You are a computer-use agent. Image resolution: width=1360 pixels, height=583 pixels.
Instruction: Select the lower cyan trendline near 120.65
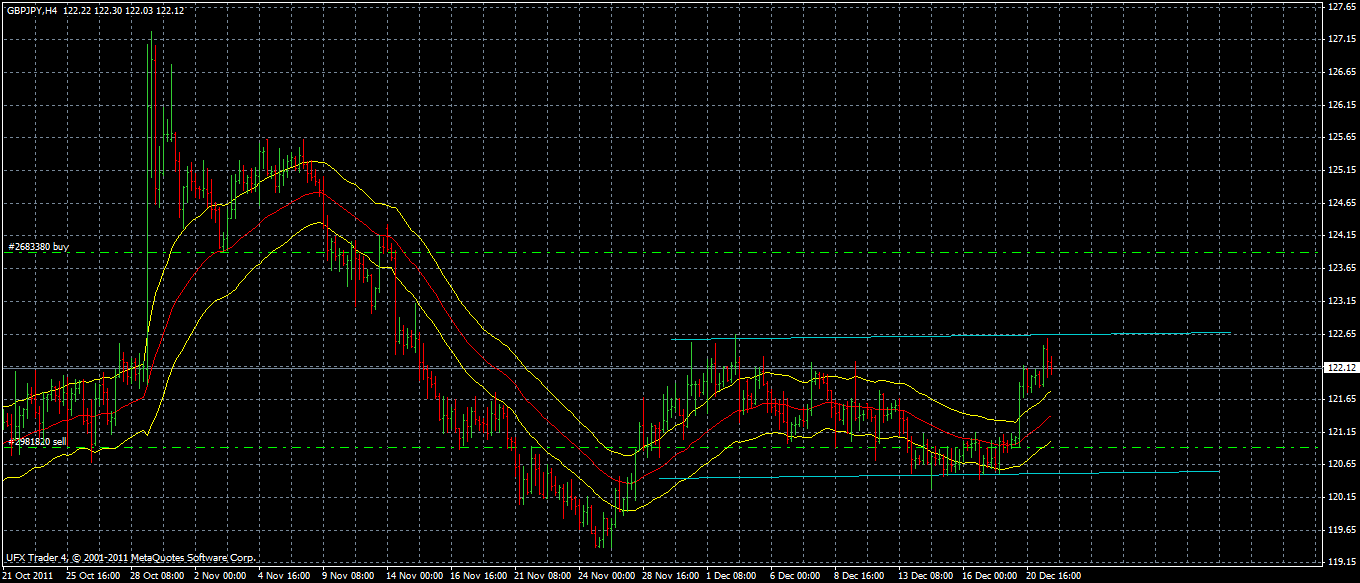tap(940, 475)
